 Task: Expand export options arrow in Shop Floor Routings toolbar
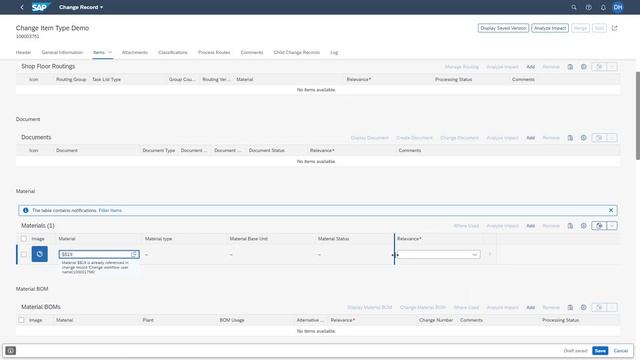(612, 67)
